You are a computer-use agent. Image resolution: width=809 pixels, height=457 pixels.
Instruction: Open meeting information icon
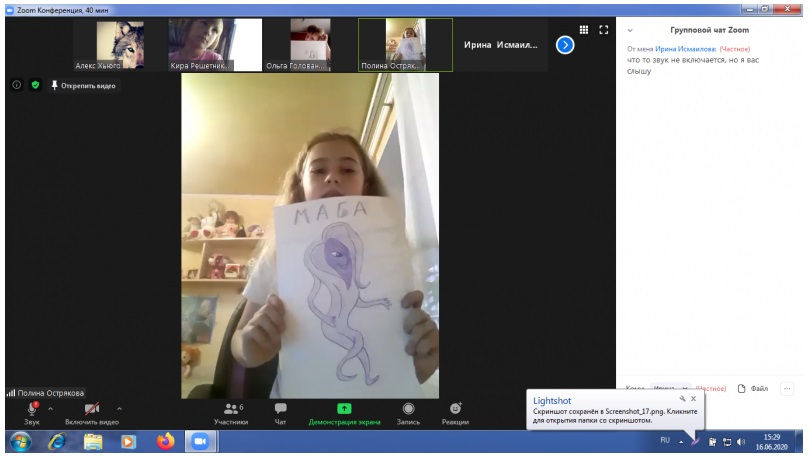(x=17, y=85)
